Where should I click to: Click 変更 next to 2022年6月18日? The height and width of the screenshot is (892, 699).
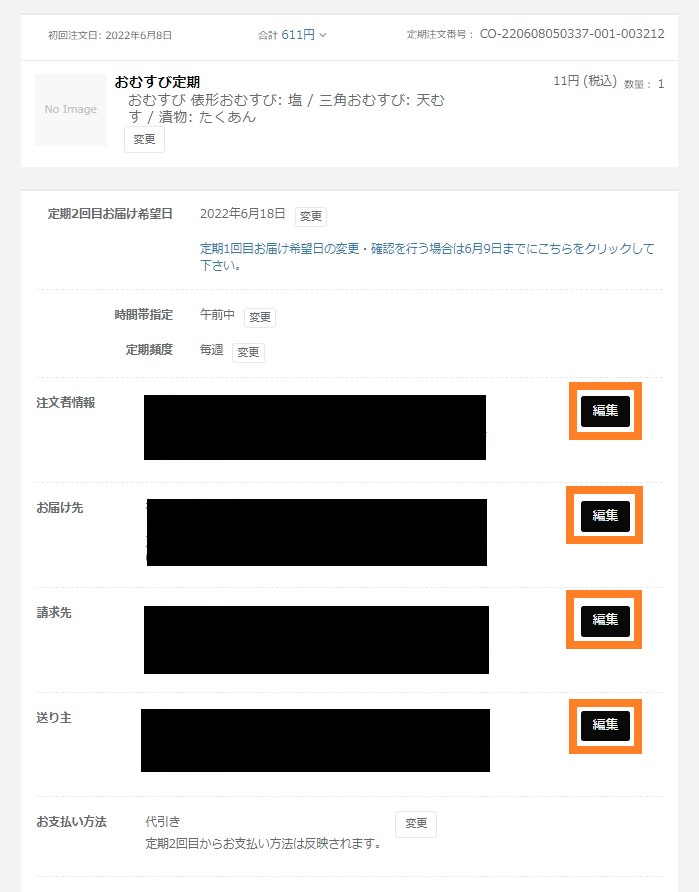pos(311,216)
